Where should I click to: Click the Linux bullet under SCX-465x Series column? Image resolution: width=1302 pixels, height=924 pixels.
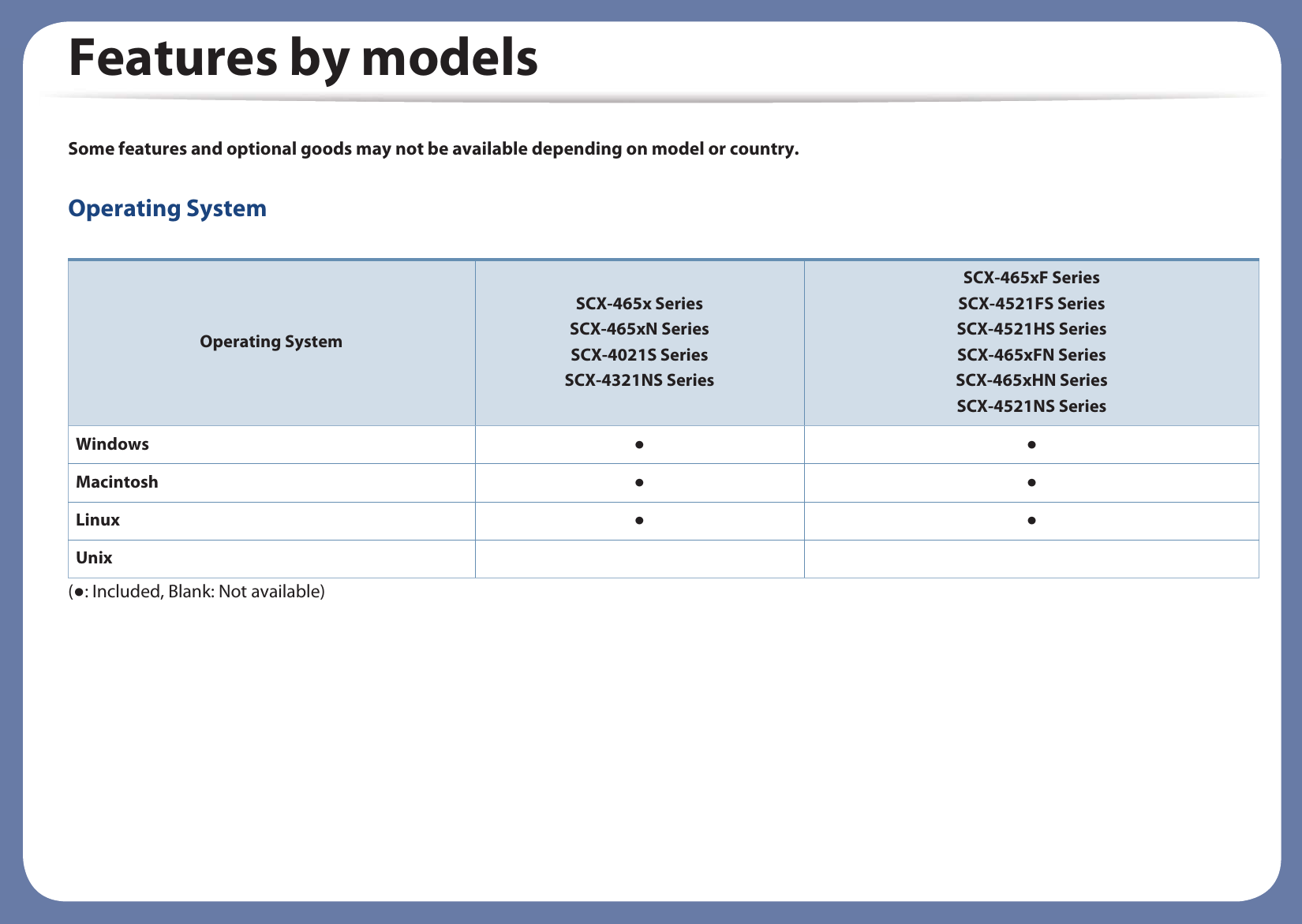click(639, 521)
